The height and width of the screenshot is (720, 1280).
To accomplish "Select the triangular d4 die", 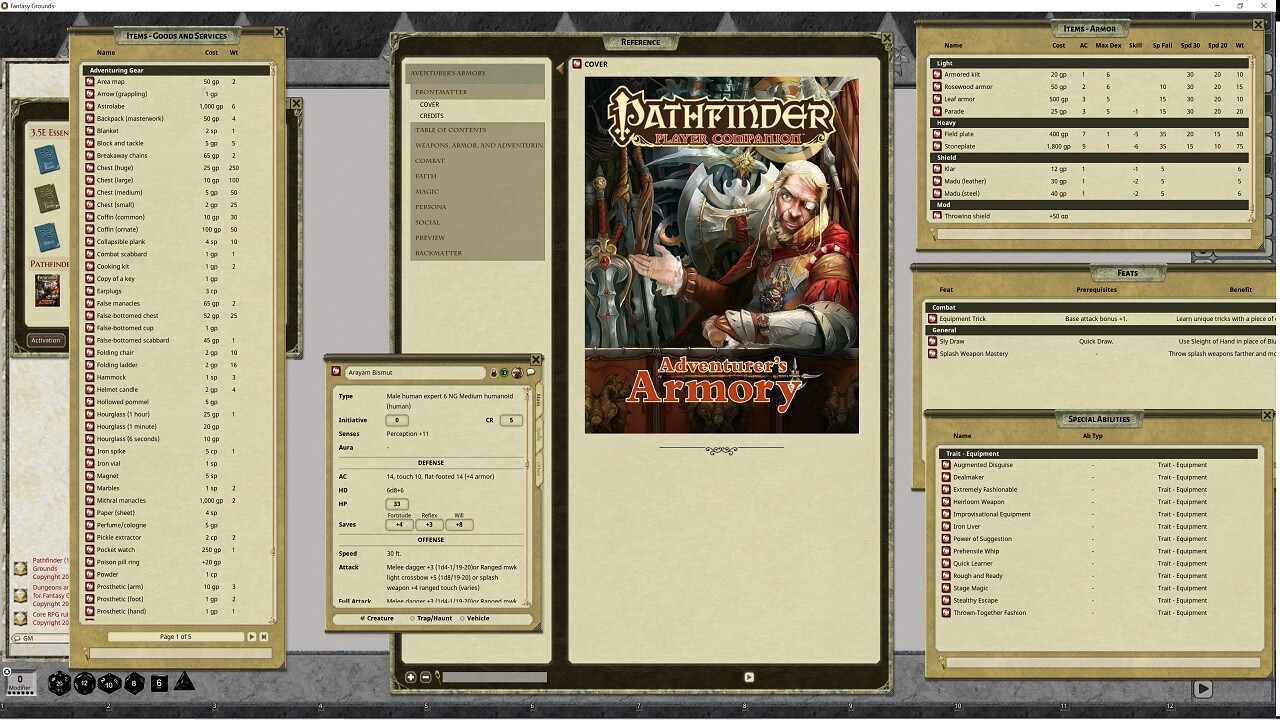I will (x=185, y=684).
